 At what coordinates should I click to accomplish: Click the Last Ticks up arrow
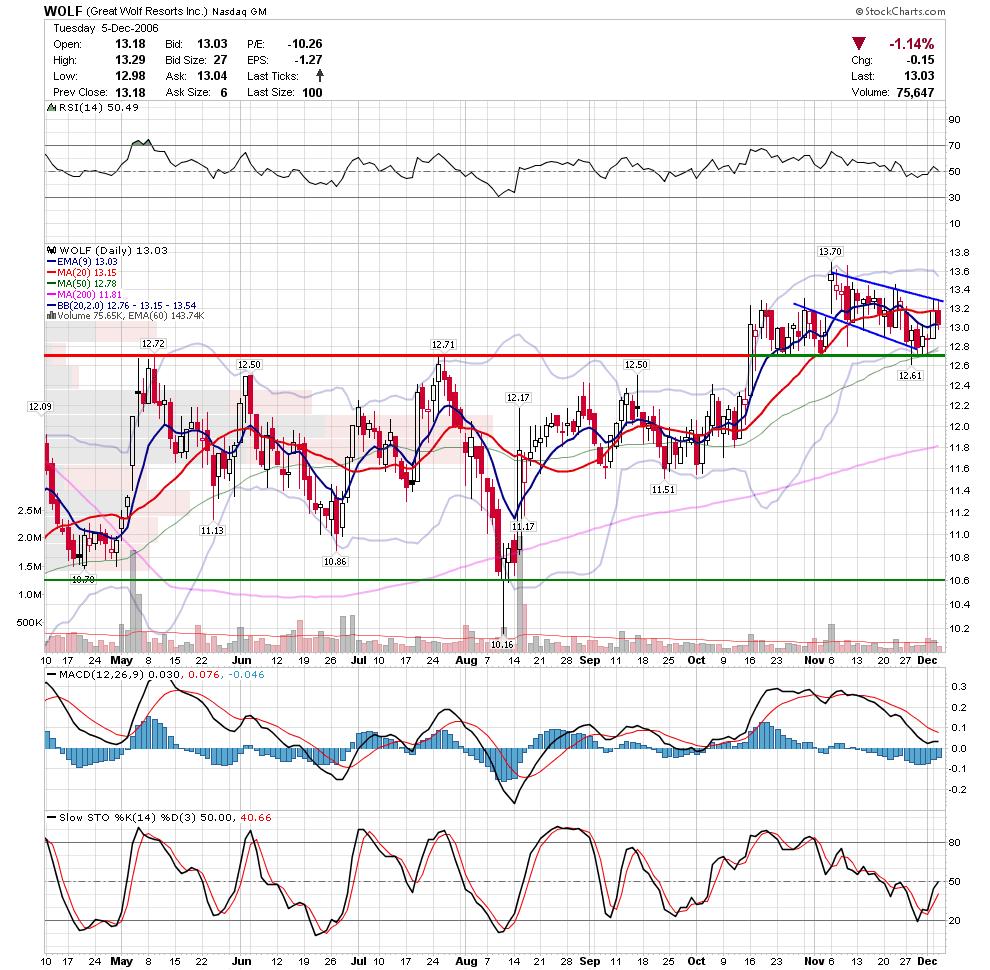click(320, 76)
